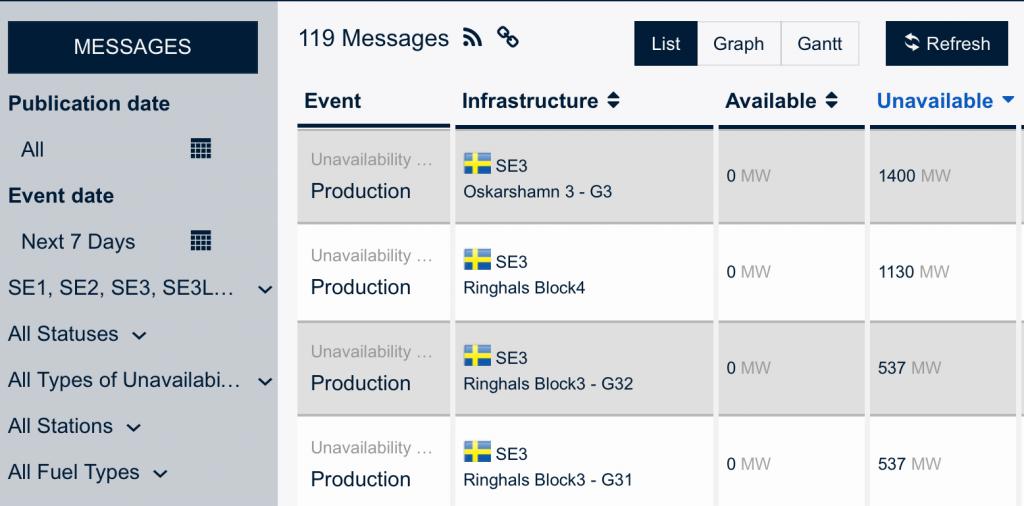Sort by Infrastructure column arrows
Screen dimensions: 1024x506
[613, 101]
